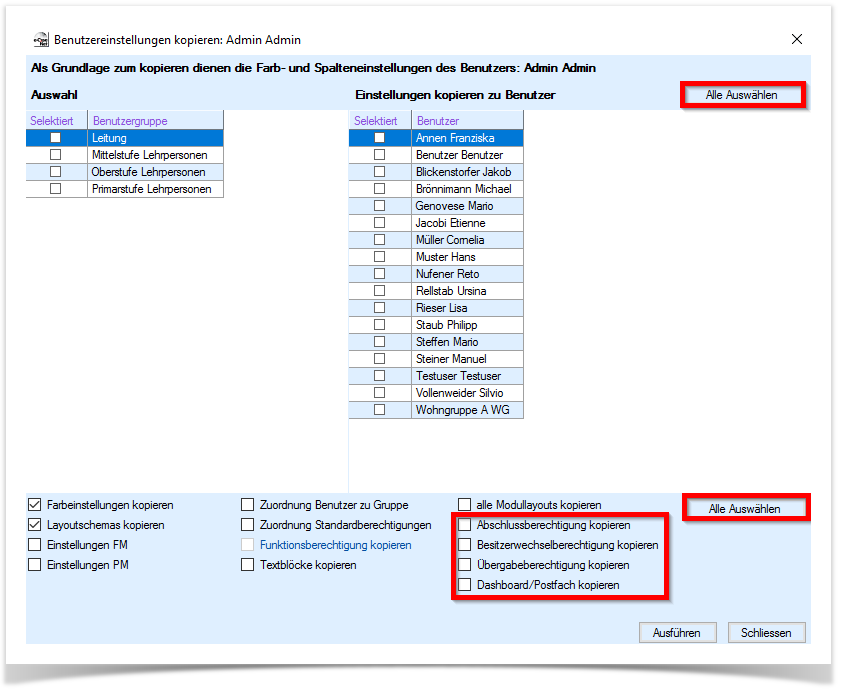Click the Schliessen button
This screenshot has width=845, height=693.
click(x=766, y=633)
